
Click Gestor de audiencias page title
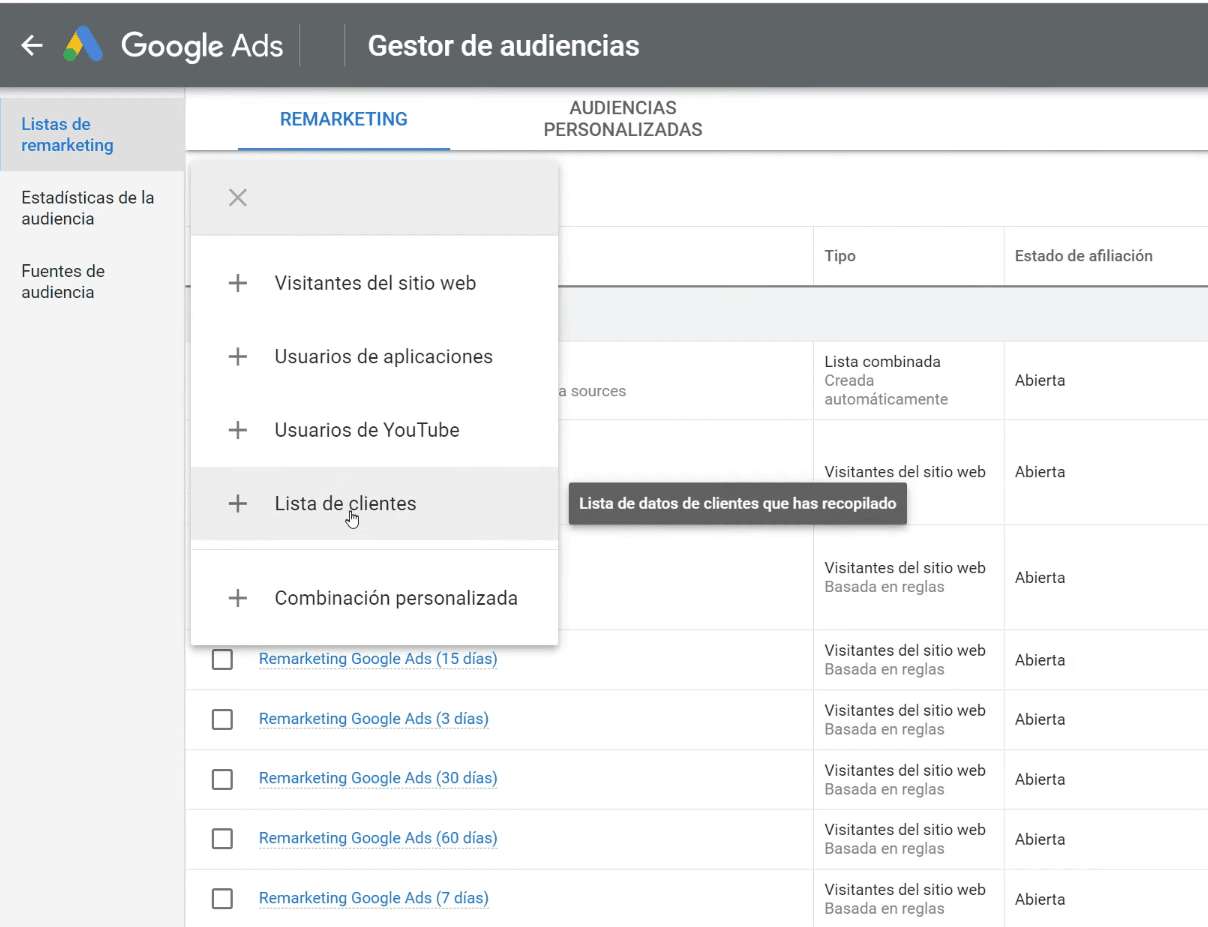click(504, 46)
